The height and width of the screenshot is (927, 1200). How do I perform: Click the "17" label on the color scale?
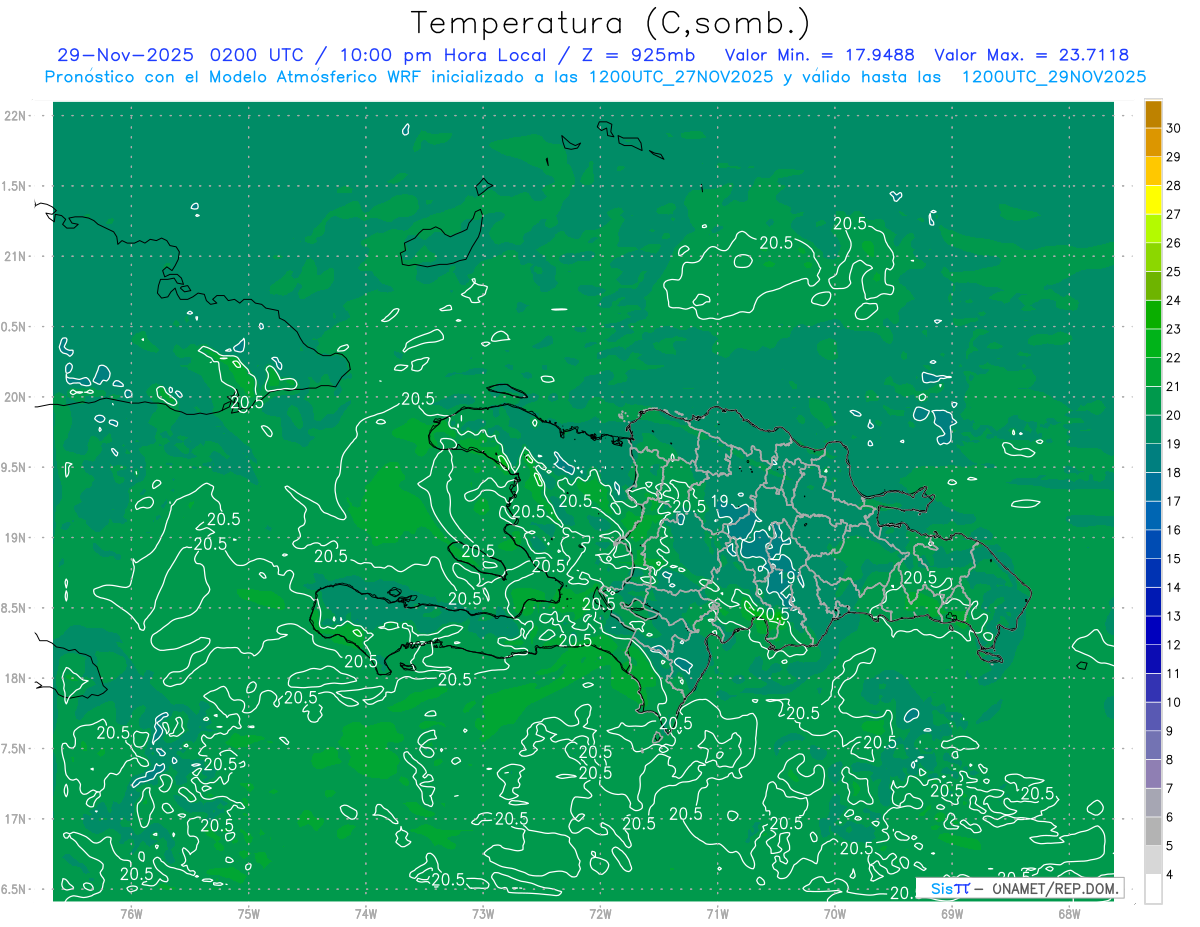point(1173,501)
